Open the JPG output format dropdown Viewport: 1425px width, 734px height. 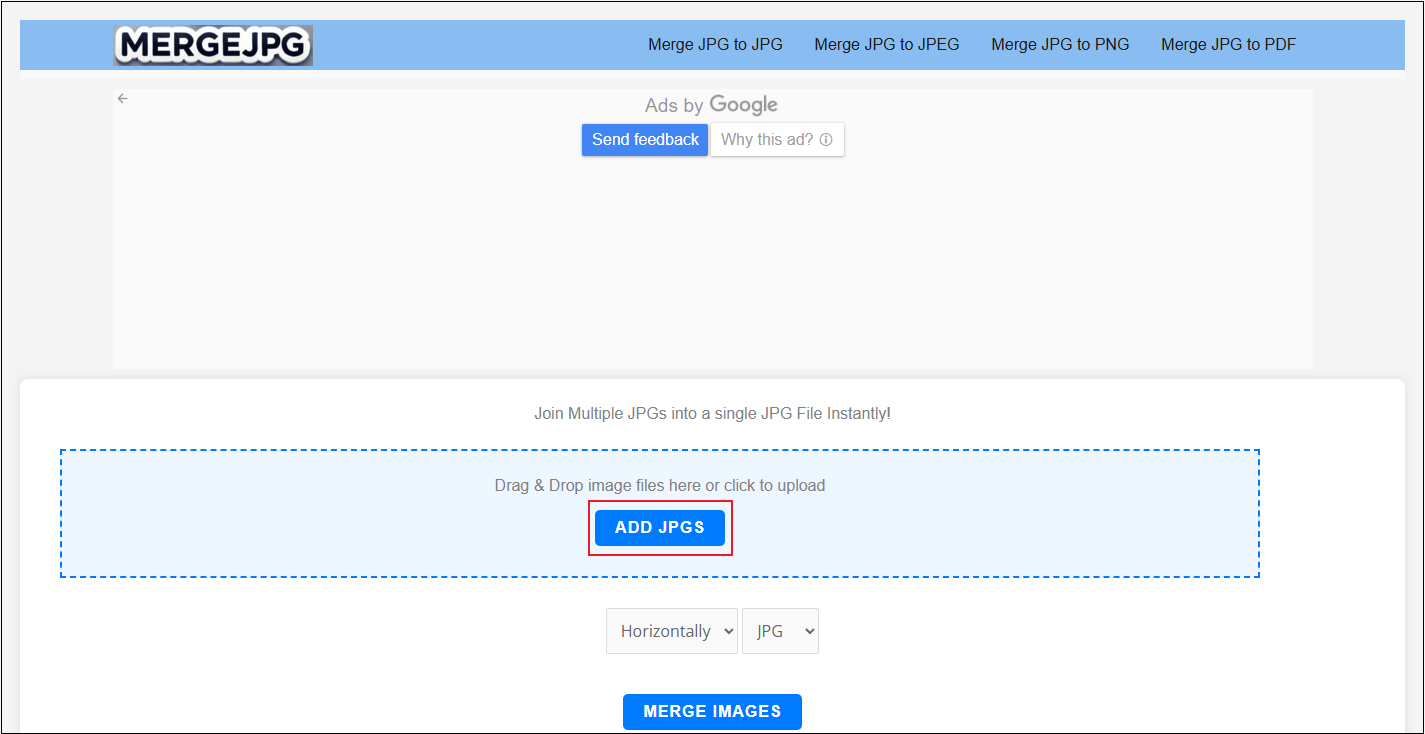(780, 631)
